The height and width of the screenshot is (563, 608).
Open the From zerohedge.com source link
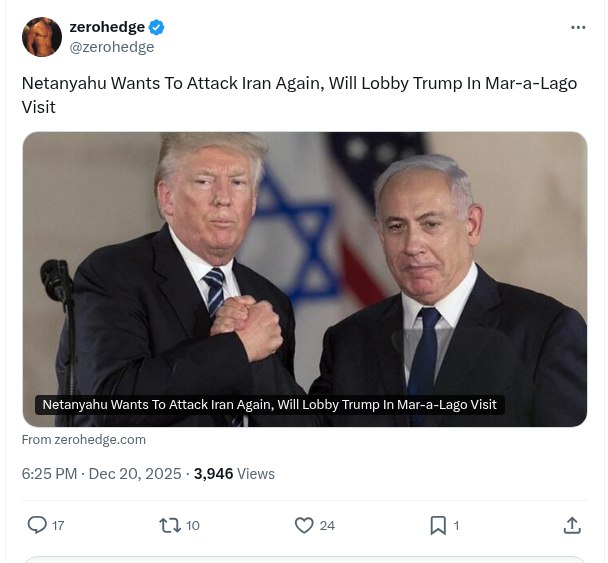84,440
